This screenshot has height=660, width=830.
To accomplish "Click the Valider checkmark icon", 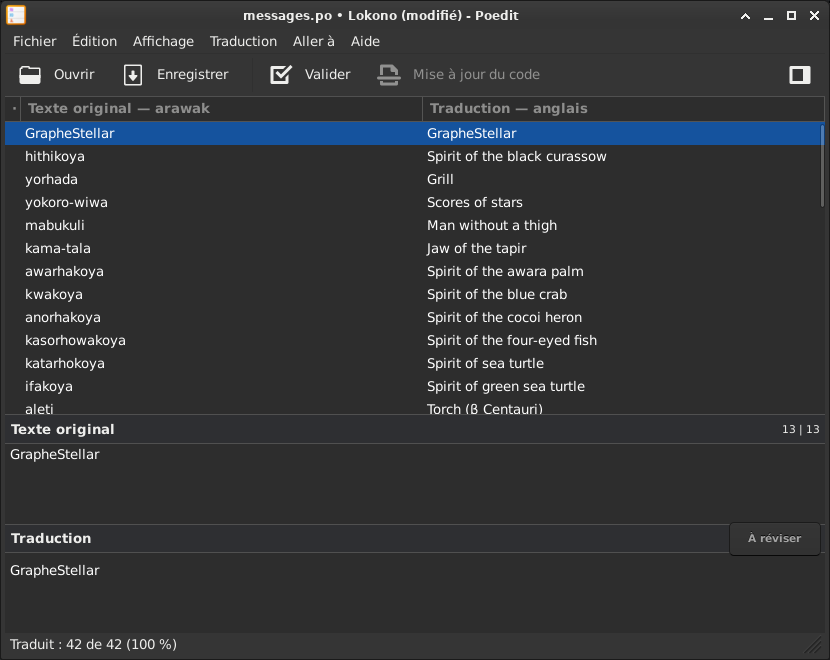I will [x=281, y=75].
